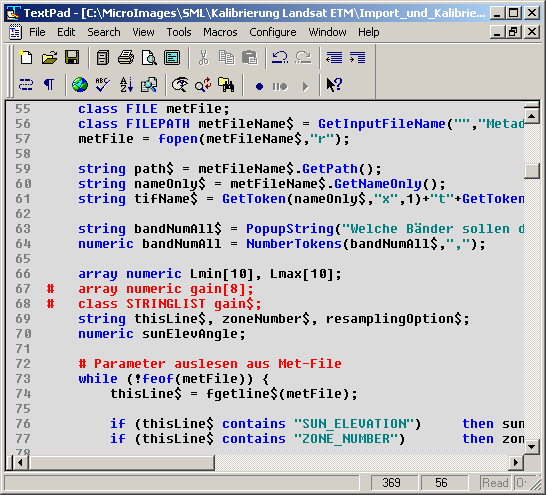
Task: Click the Print printer icon
Action: click(x=126, y=57)
